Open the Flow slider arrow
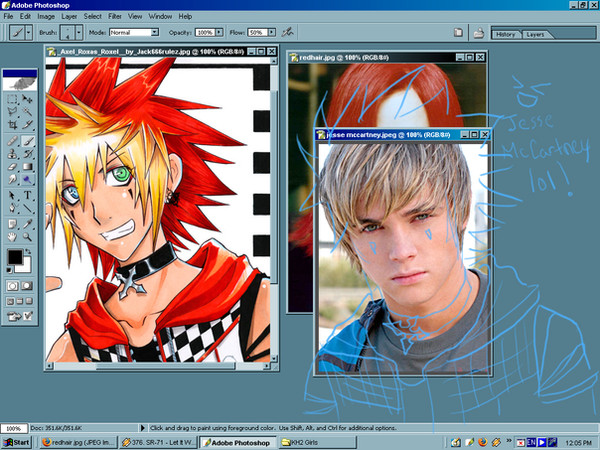600x450 pixels. point(272,33)
